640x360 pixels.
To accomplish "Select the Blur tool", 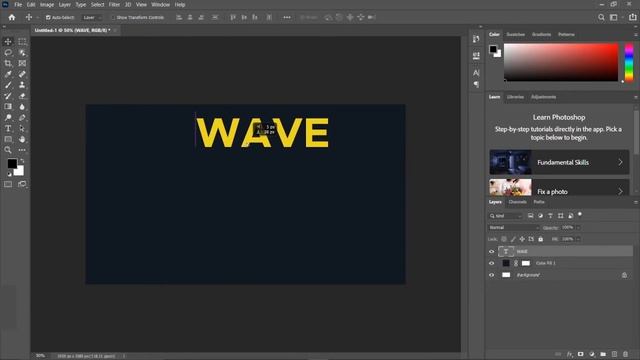I will (22, 107).
